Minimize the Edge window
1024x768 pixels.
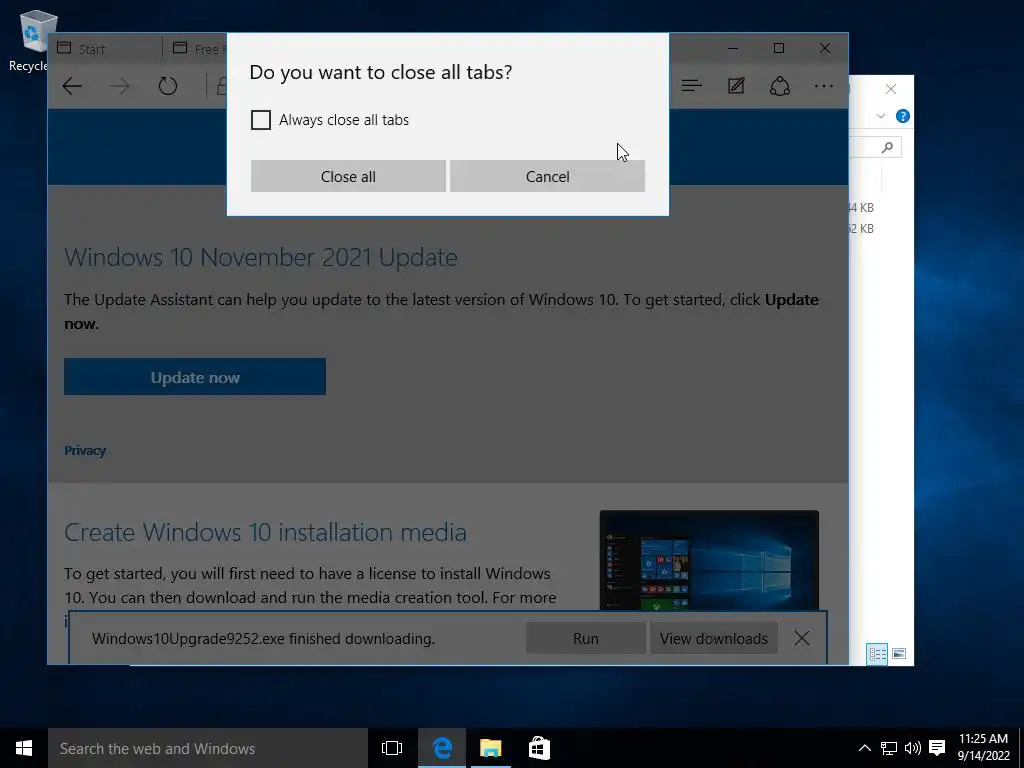pos(733,48)
